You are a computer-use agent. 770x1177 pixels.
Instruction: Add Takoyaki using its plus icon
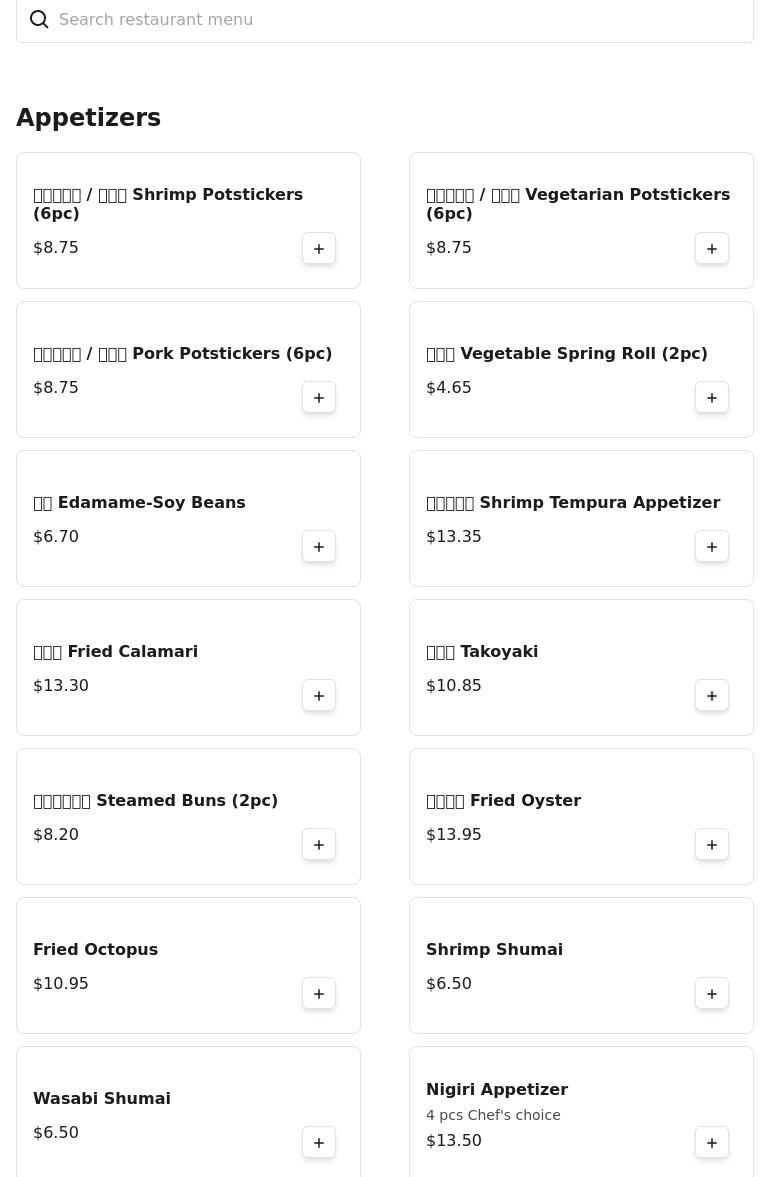[x=712, y=696]
